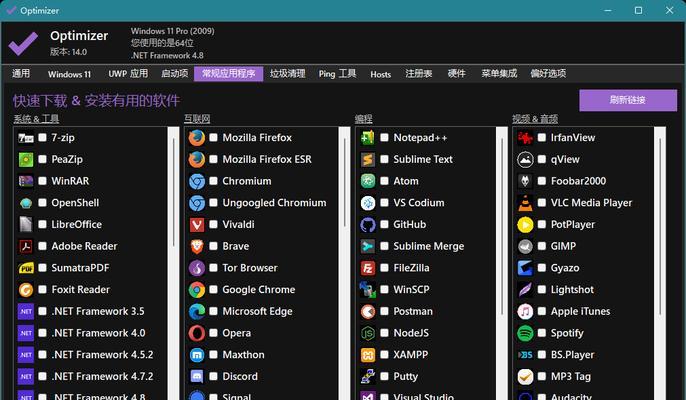Click the Foxit Reader orange icon

pos(26,290)
